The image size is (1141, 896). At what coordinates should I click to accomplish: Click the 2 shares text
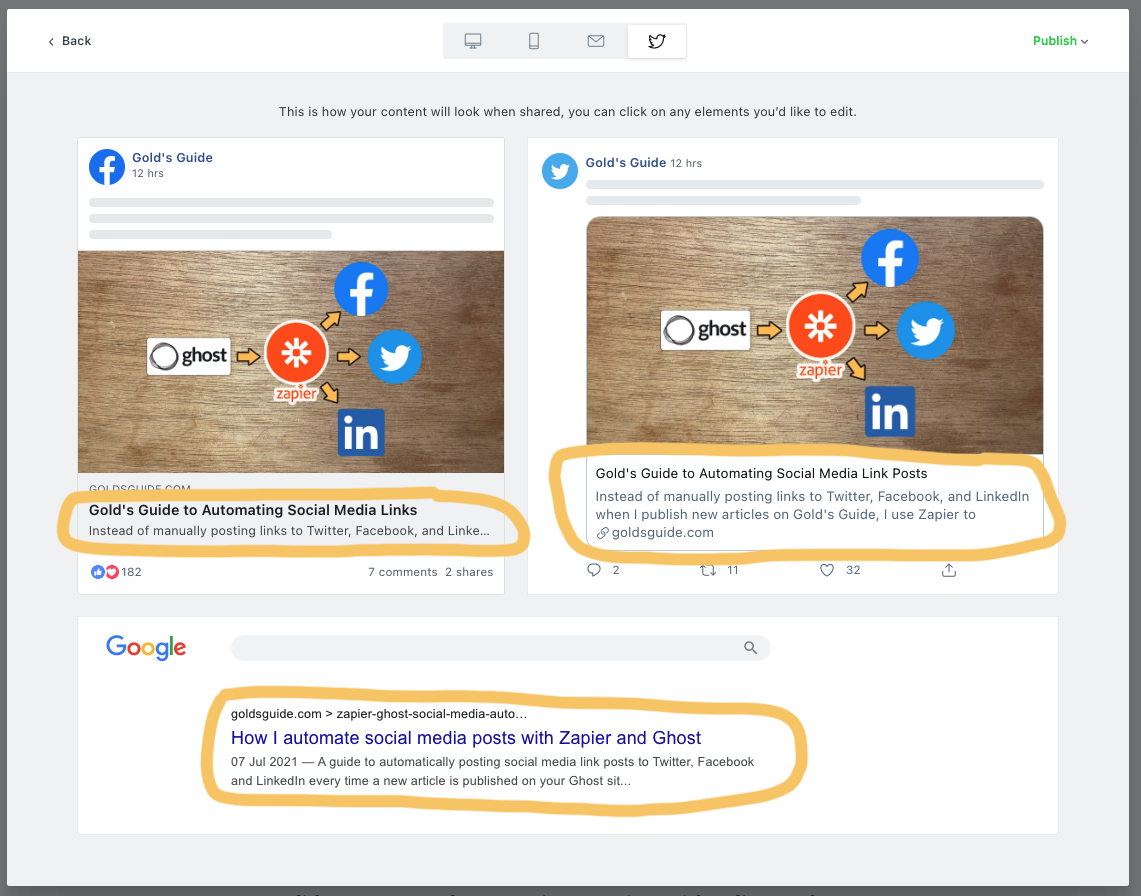pos(469,572)
